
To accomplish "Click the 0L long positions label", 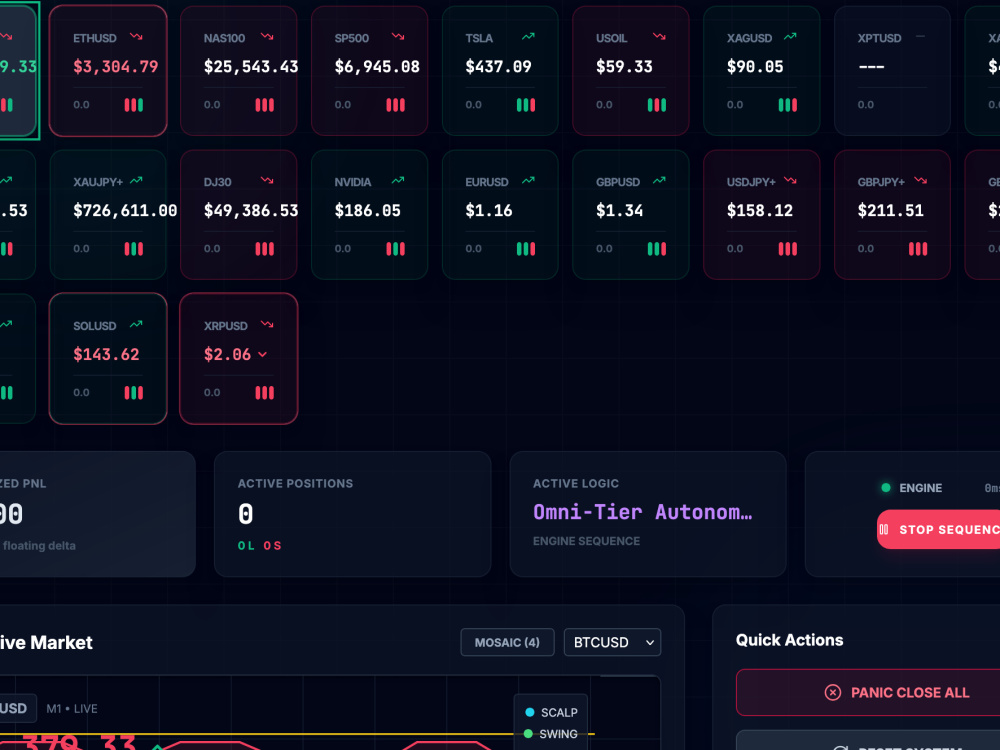I will point(246,546).
